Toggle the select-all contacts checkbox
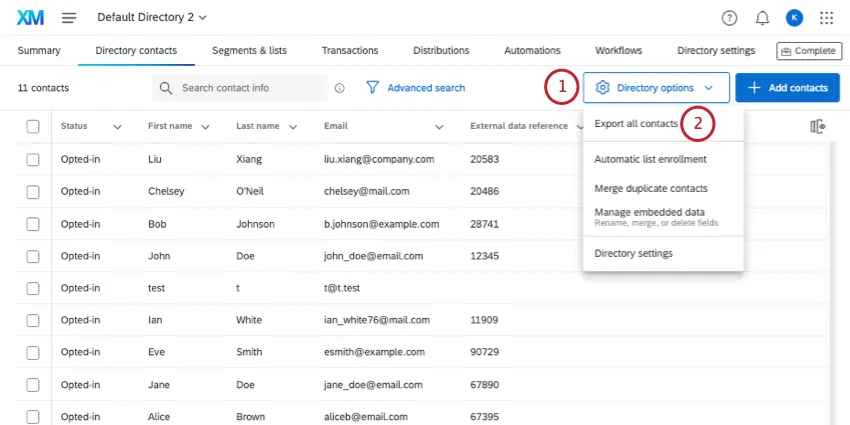The height and width of the screenshot is (425, 850). (33, 126)
